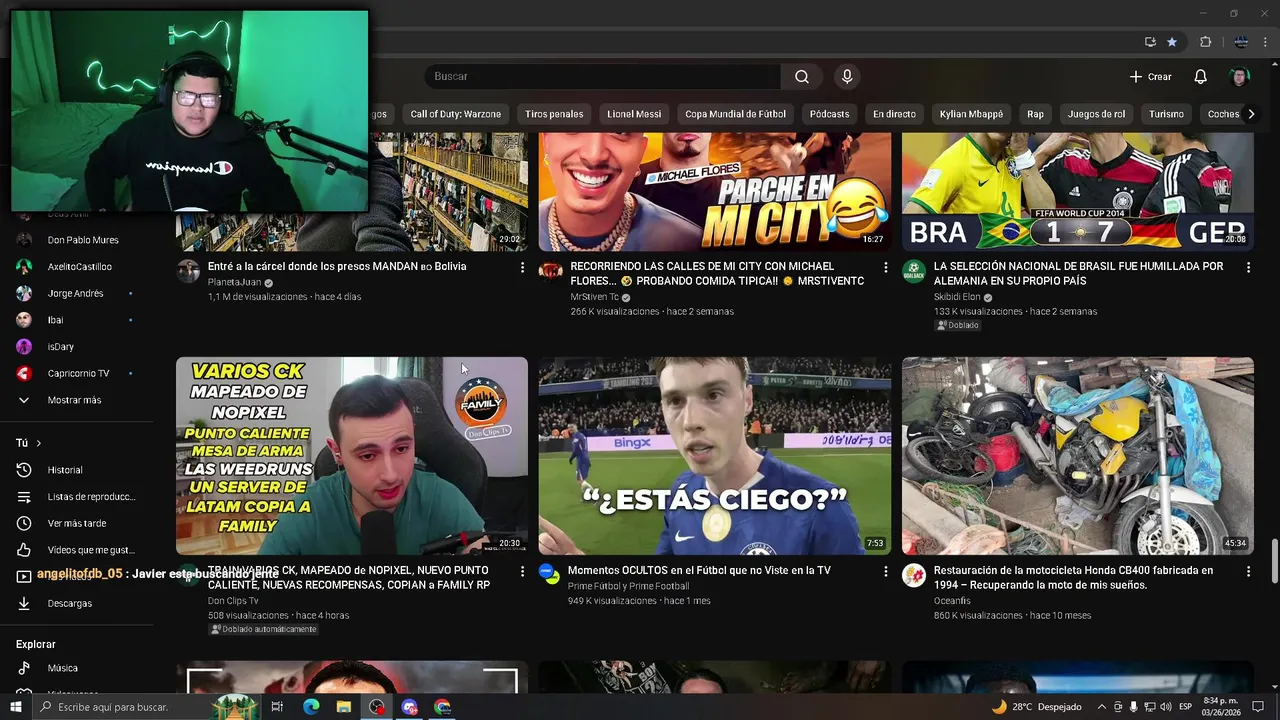Click the Don Clips Tv channel name
1280x720 pixels.
pos(233,601)
